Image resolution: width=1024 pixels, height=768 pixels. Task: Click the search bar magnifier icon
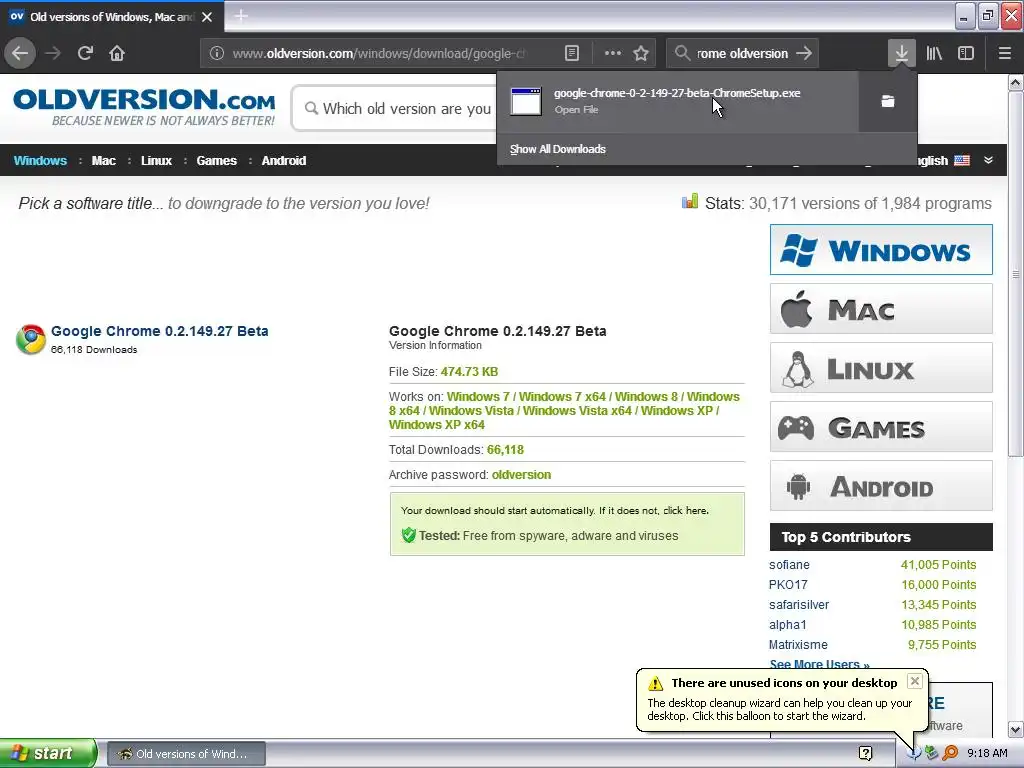pos(682,53)
